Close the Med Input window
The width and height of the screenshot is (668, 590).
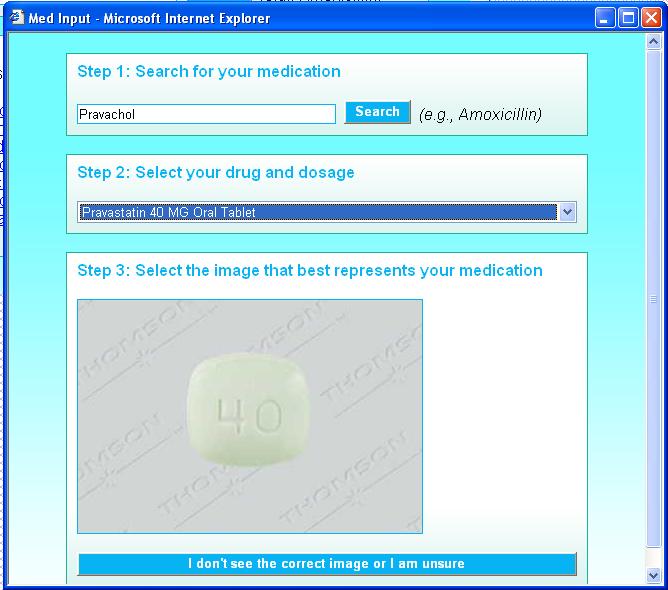(x=651, y=18)
